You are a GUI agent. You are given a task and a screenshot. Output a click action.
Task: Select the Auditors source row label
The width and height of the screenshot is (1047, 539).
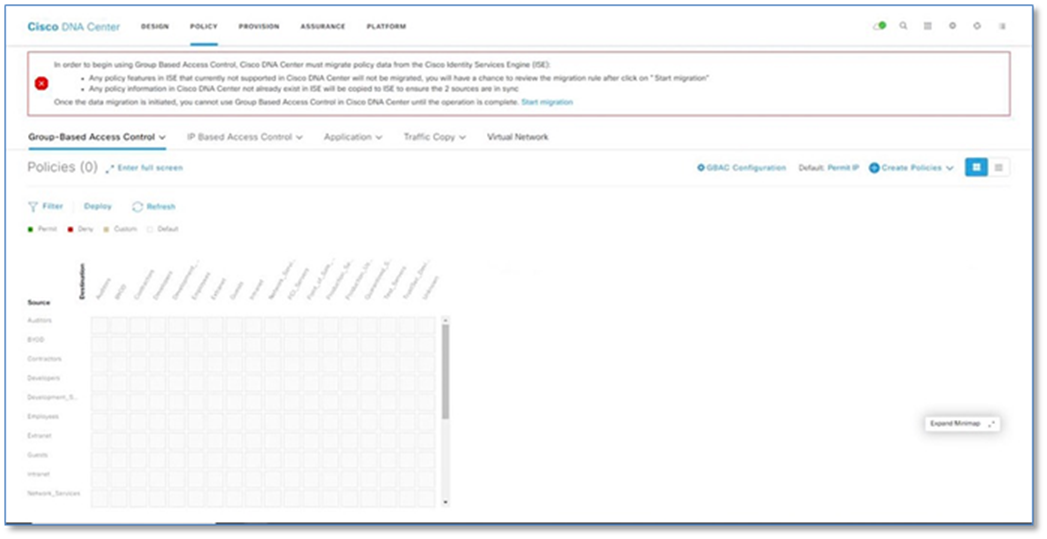[39, 321]
